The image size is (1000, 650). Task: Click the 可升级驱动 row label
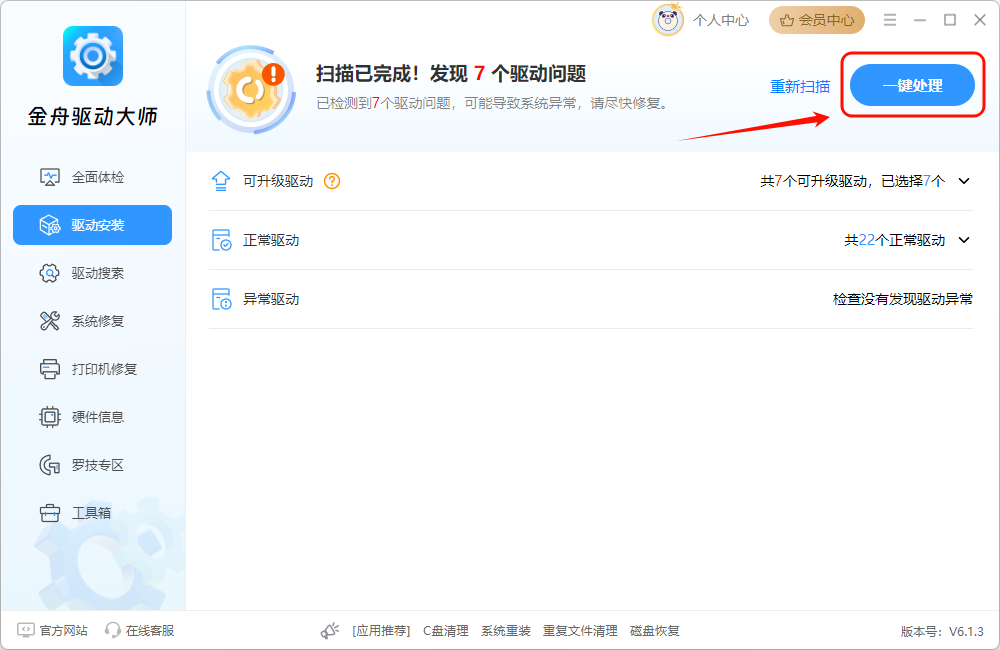coord(278,181)
